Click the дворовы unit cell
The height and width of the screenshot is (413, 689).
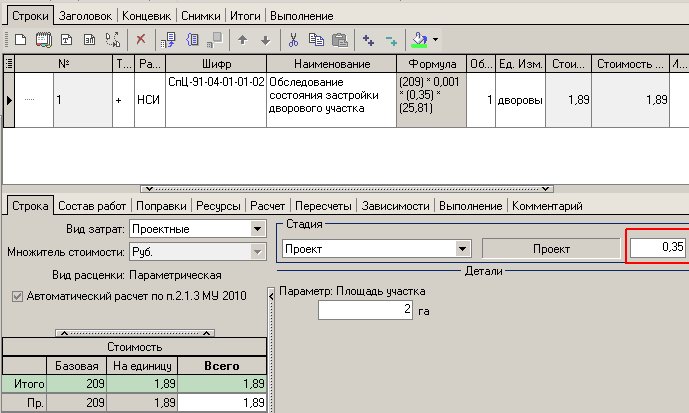(520, 100)
